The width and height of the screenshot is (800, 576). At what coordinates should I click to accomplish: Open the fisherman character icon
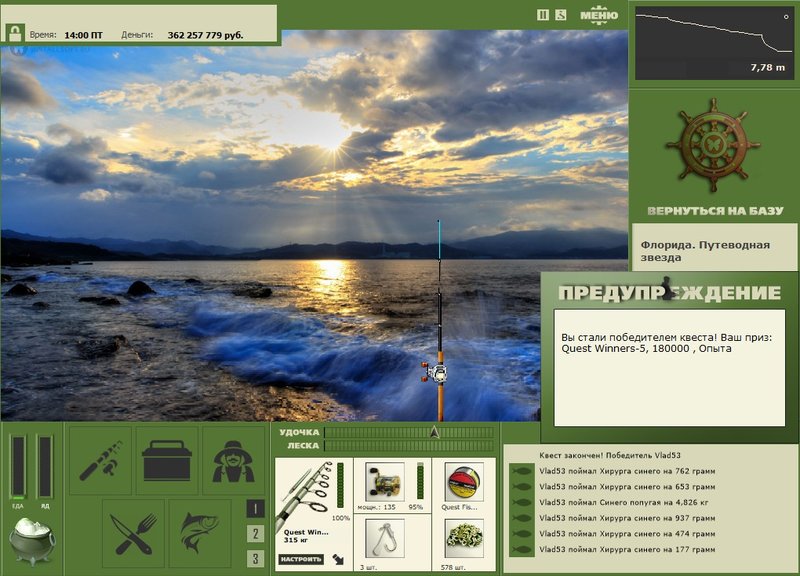(233, 461)
